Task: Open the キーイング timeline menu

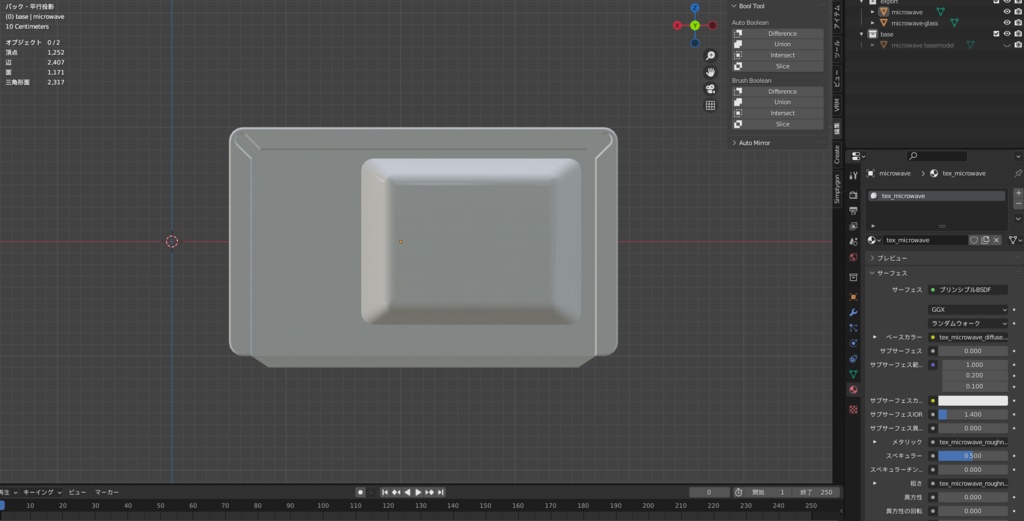Action: 42,492
